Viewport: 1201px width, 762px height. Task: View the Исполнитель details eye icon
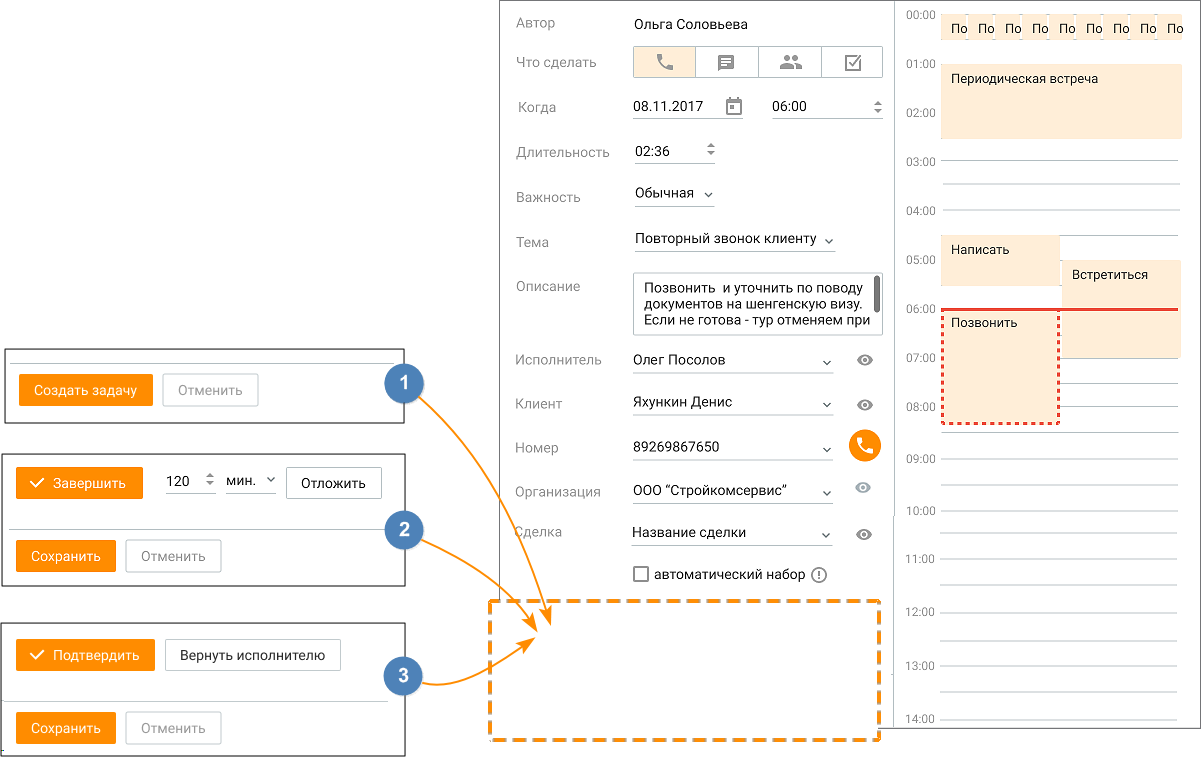click(865, 360)
